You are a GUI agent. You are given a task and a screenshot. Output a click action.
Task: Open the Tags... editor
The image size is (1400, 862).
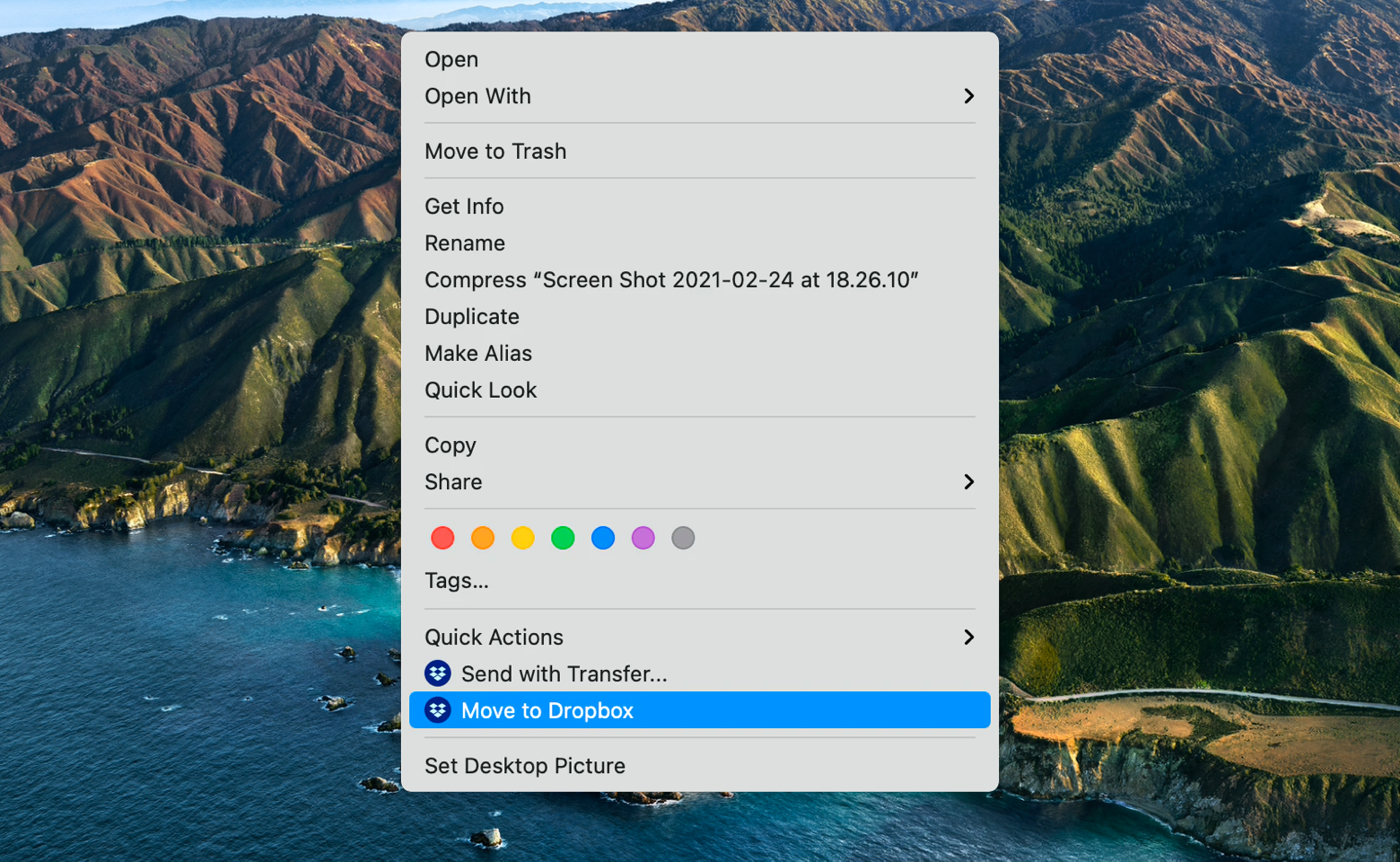[x=699, y=581]
